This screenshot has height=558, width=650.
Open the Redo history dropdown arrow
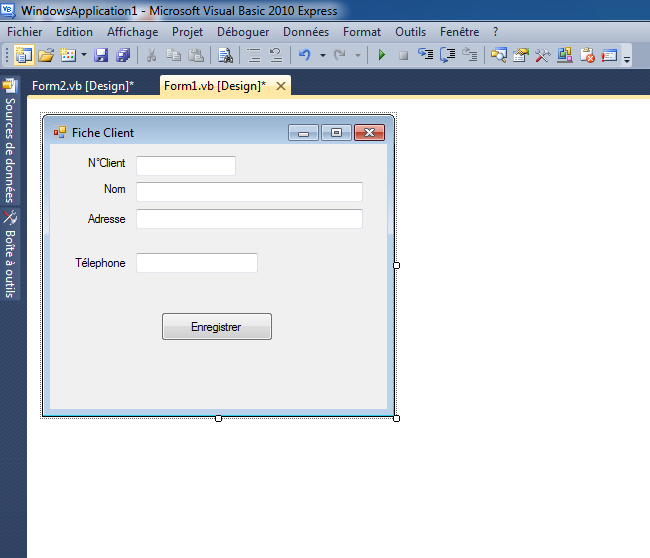(x=358, y=55)
